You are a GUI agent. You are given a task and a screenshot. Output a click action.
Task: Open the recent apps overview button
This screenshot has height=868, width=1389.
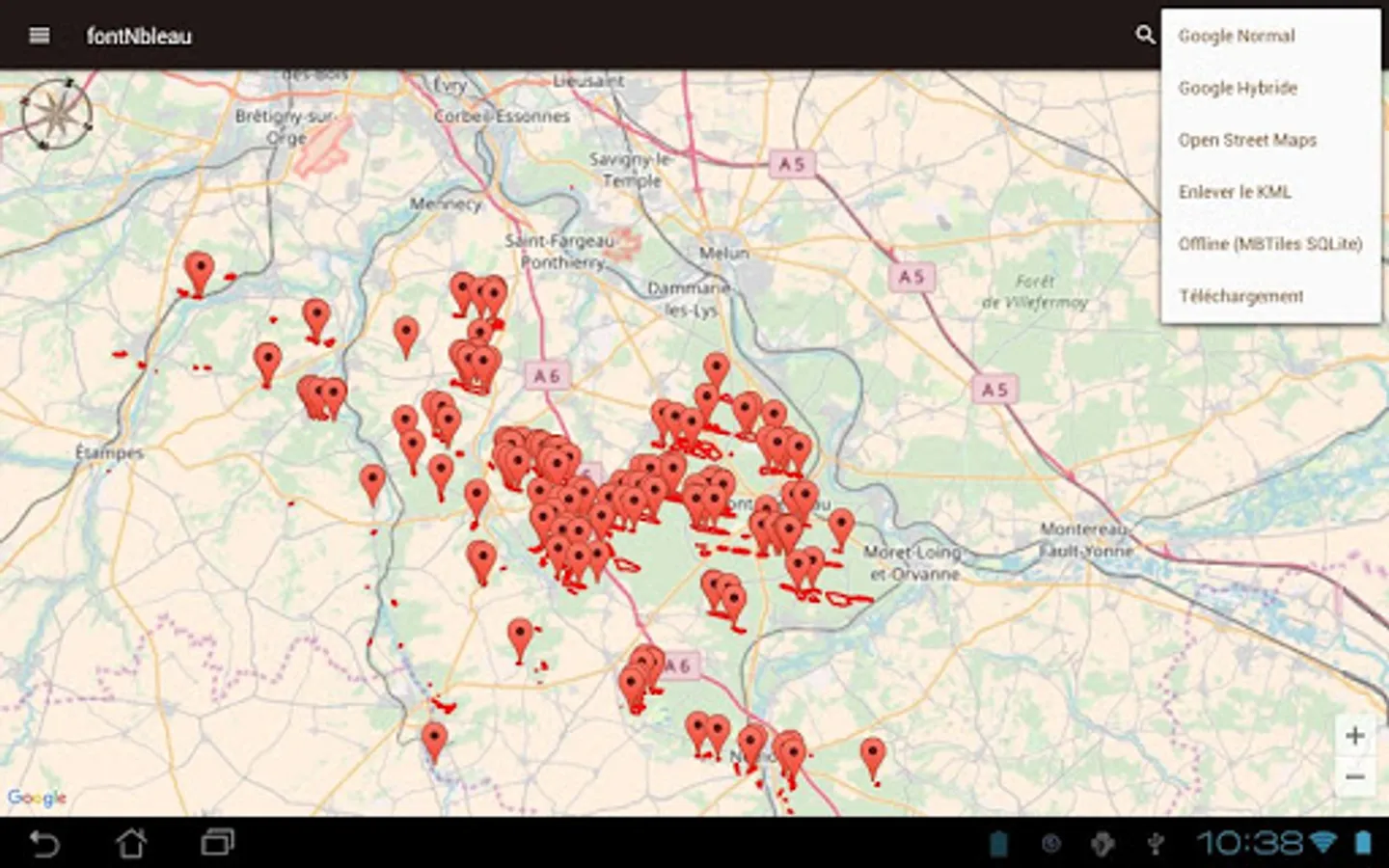tap(218, 843)
